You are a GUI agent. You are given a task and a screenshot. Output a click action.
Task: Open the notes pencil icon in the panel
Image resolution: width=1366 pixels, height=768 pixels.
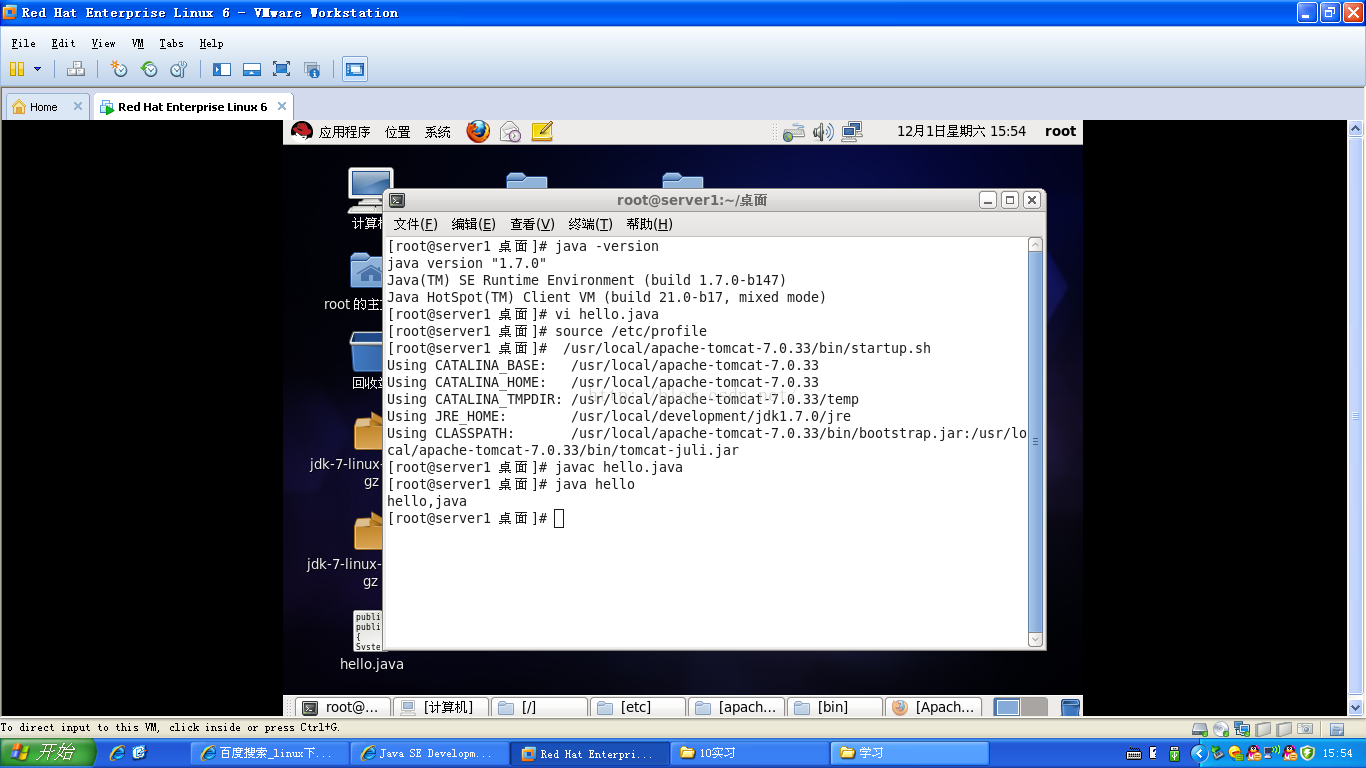(x=542, y=131)
